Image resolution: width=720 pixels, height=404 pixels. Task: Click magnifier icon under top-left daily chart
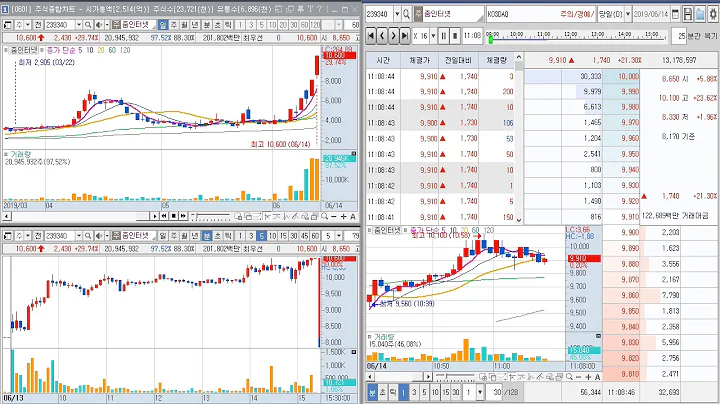coord(325,216)
